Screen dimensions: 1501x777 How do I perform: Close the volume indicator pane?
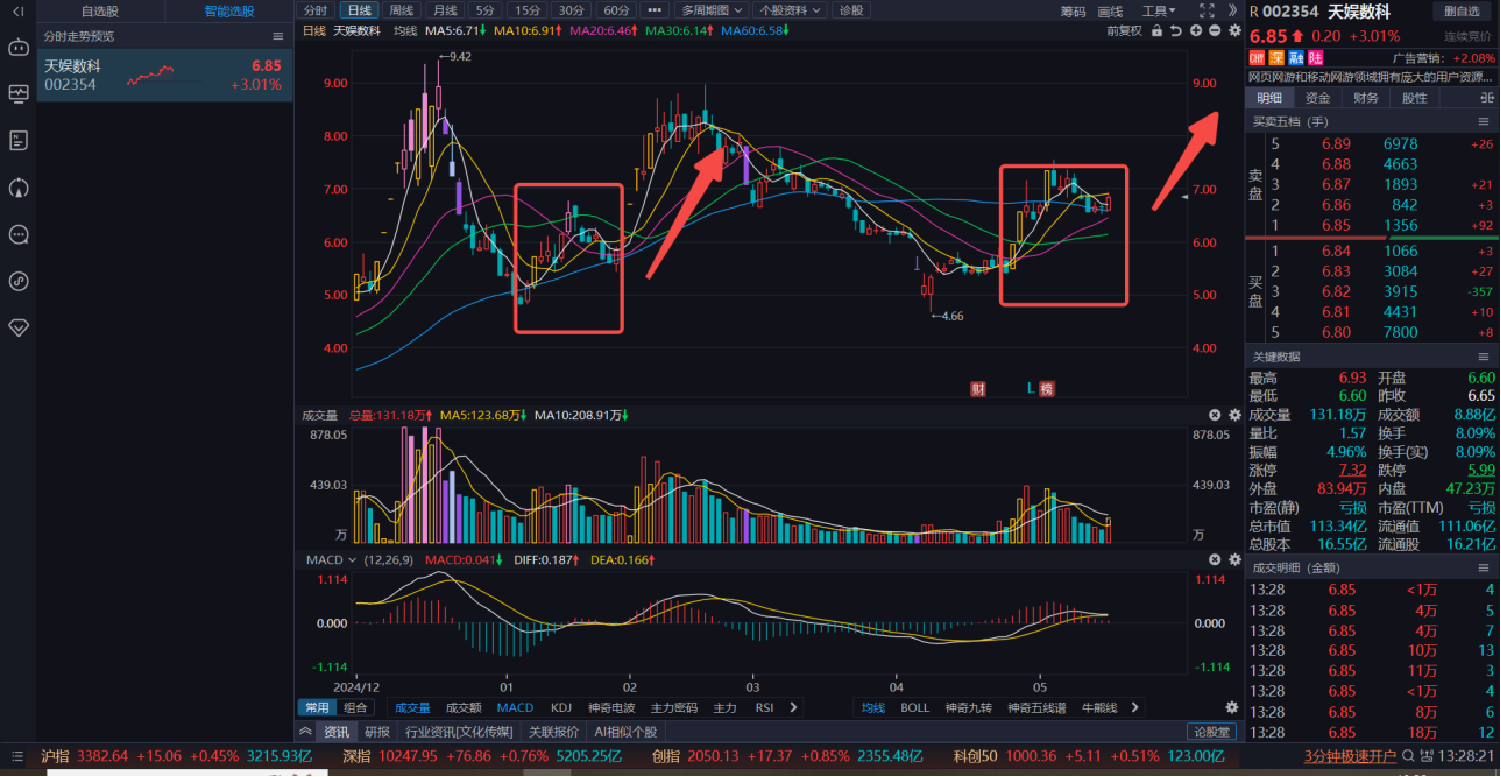pyautogui.click(x=1215, y=415)
